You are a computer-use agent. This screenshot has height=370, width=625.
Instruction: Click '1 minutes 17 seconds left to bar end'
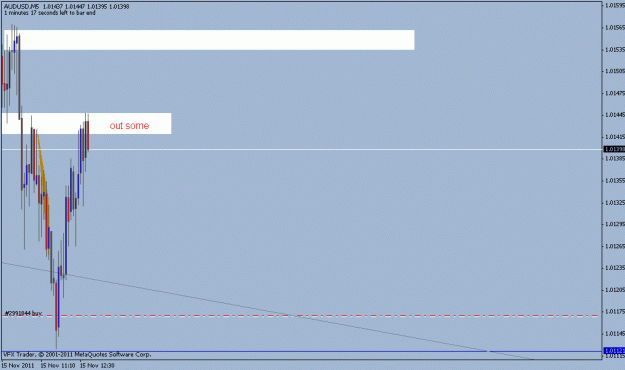click(50, 13)
